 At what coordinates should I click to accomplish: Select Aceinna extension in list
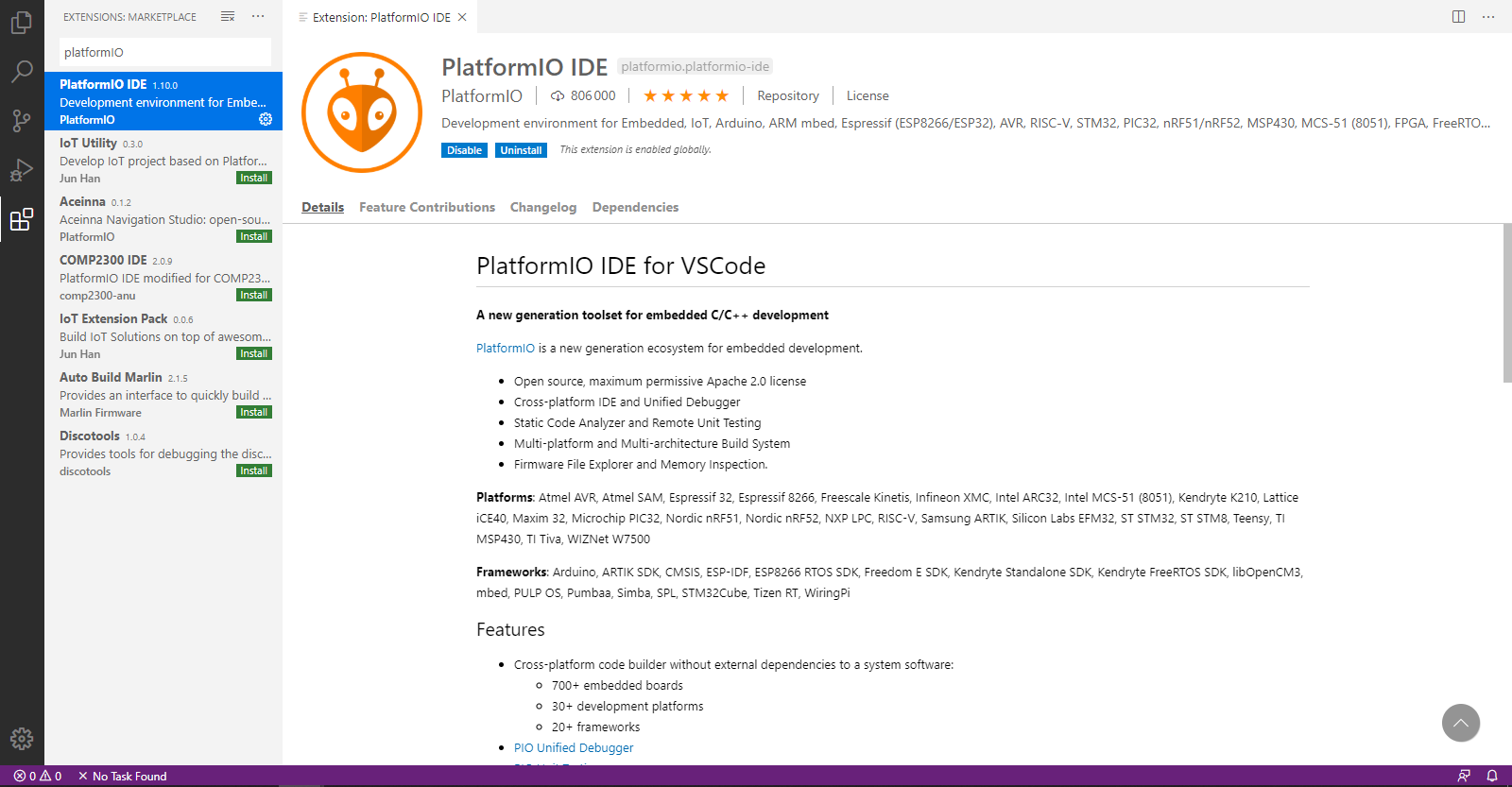click(163, 218)
